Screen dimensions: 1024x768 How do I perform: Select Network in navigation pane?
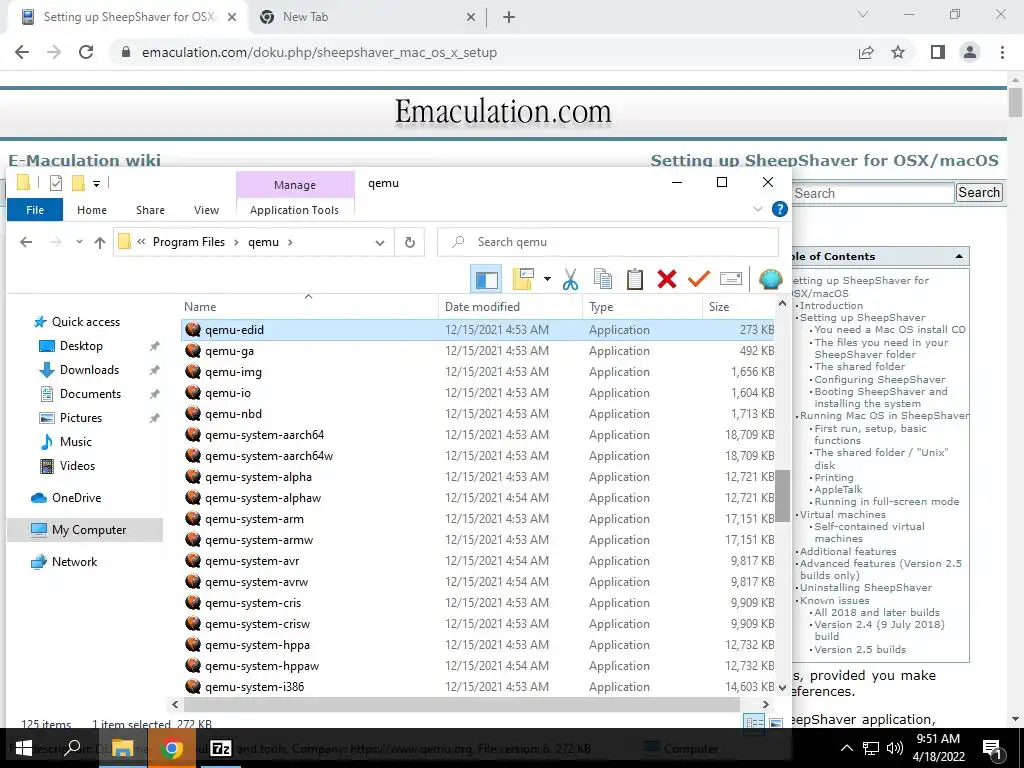74,562
